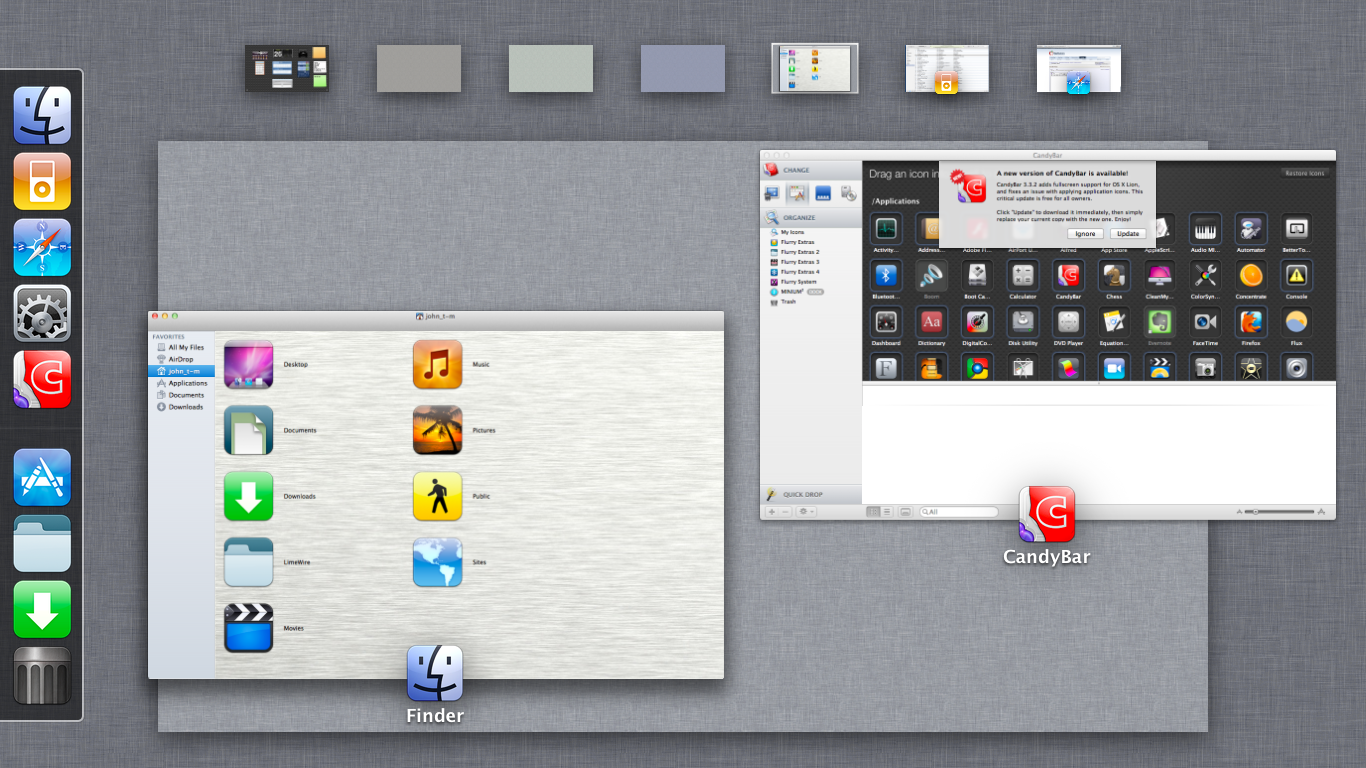Click the orange iPod icon in the Dock
Screen dimensions: 1366x768
(42, 181)
